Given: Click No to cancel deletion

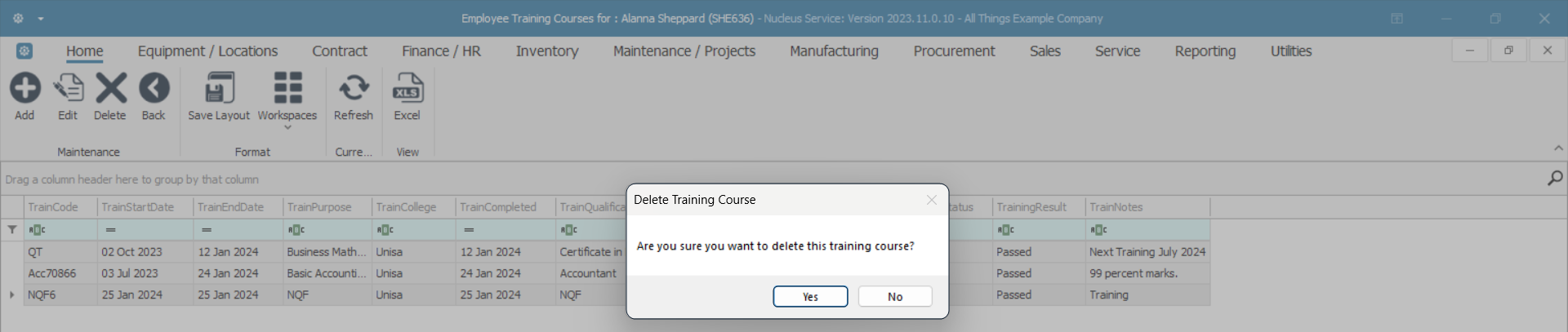Looking at the screenshot, I should [895, 297].
